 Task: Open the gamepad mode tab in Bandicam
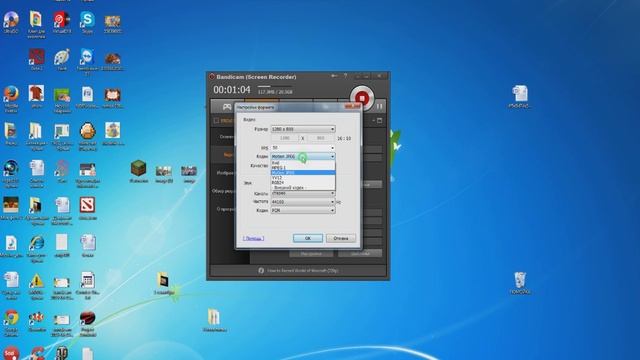coord(227,107)
